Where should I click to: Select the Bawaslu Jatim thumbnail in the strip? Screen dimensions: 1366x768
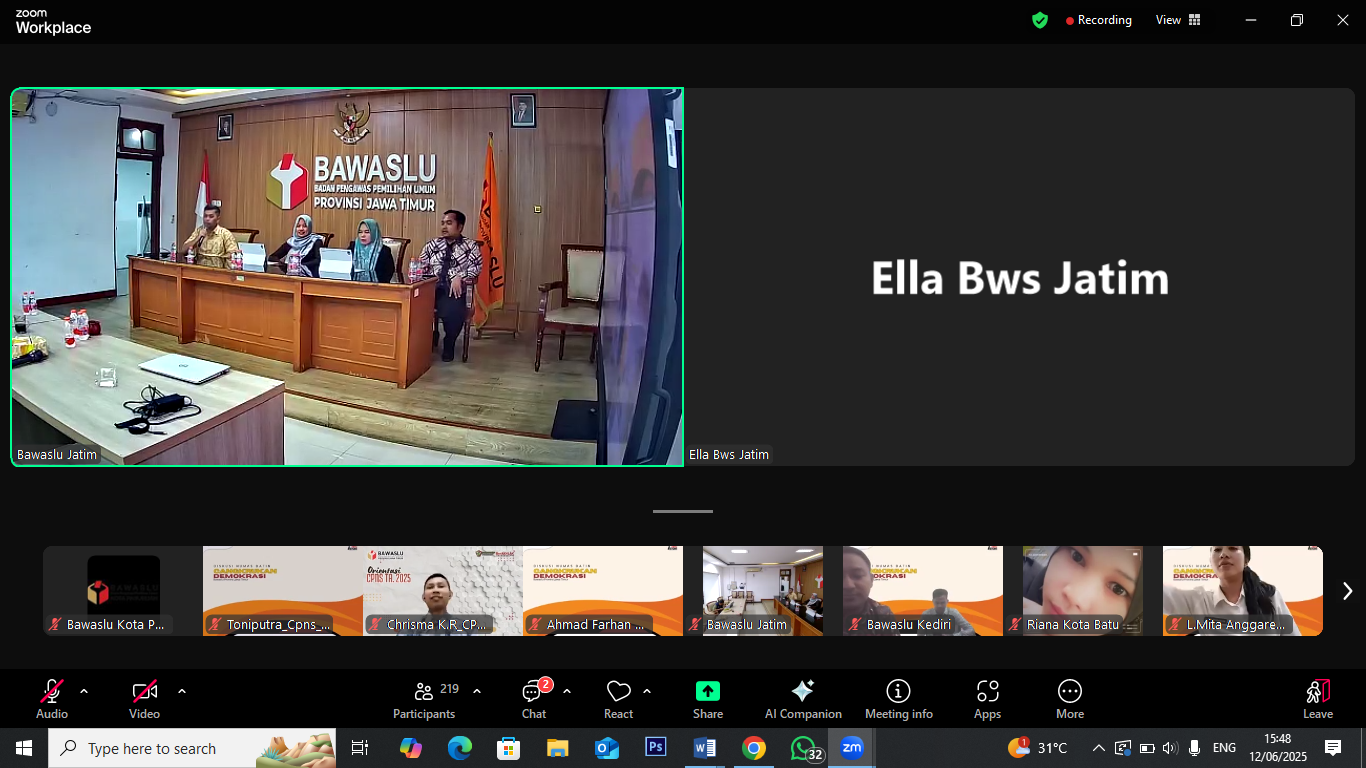(763, 591)
